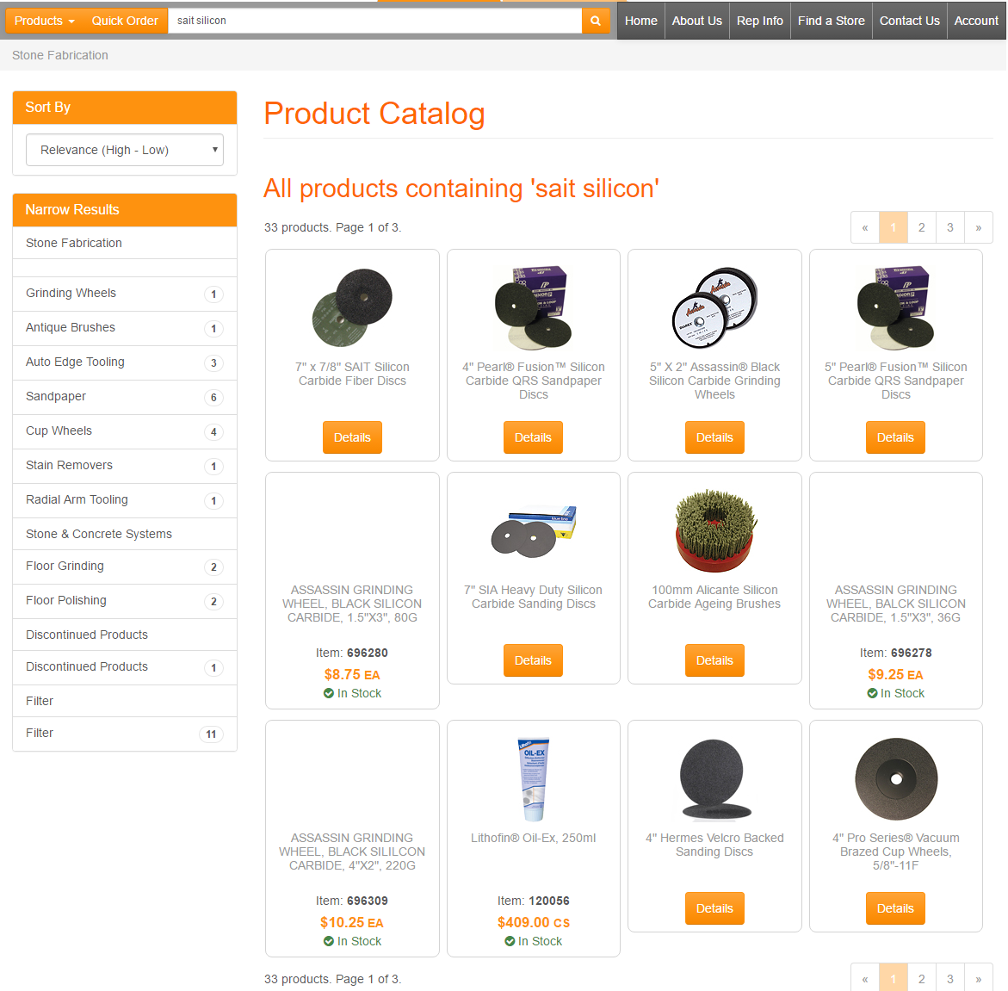The height and width of the screenshot is (991, 1008).
Task: Narrow results to Cup Wheels
Action: point(125,431)
